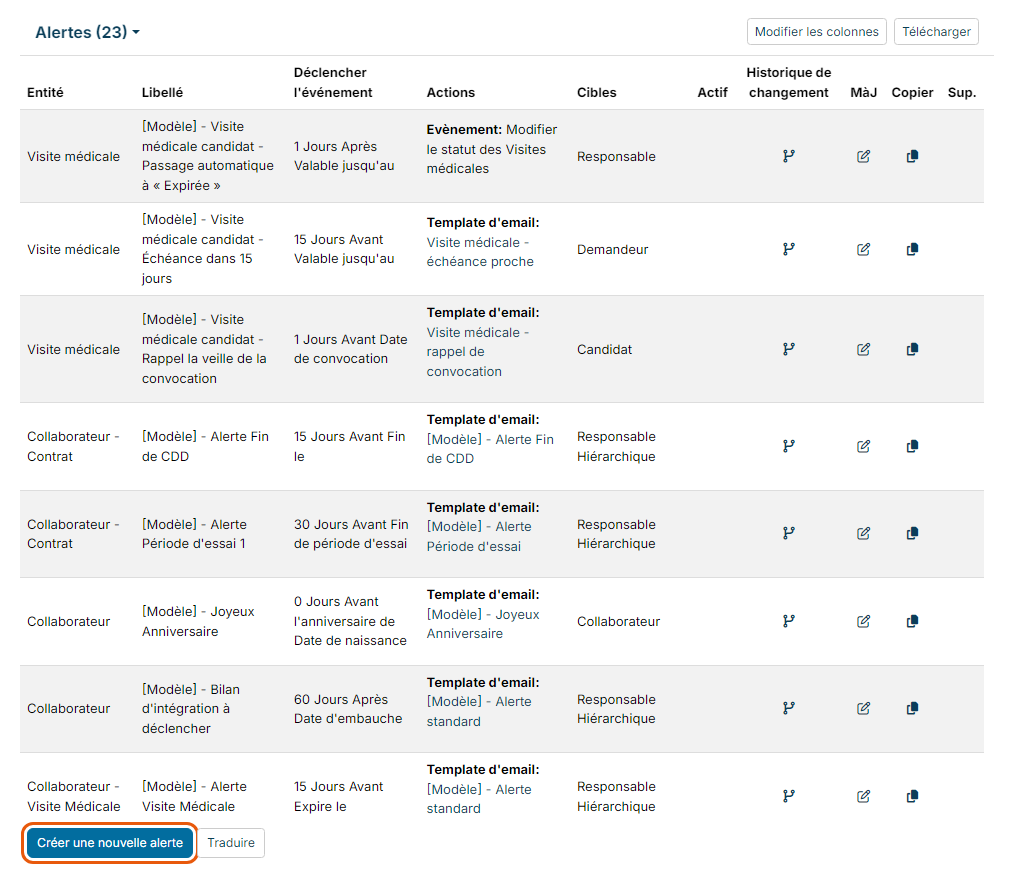Click the 60 Jours Après Date d'embauche cell
Viewport: 1014px width, 880px height.
coord(348,709)
